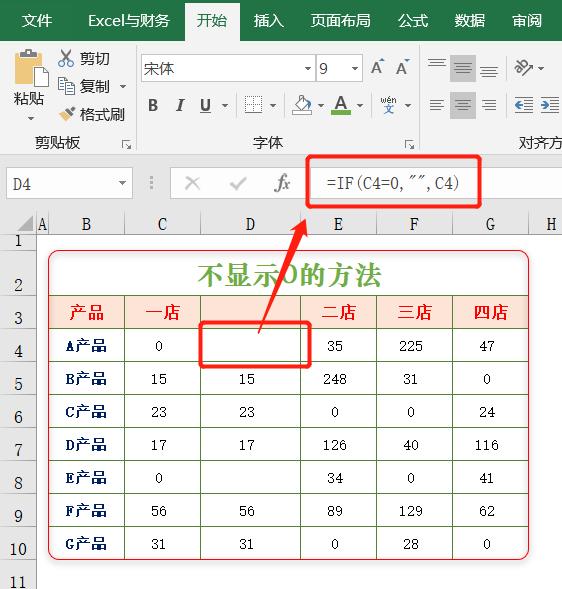The image size is (562, 589).
Task: Select column F header
Action: (x=414, y=224)
